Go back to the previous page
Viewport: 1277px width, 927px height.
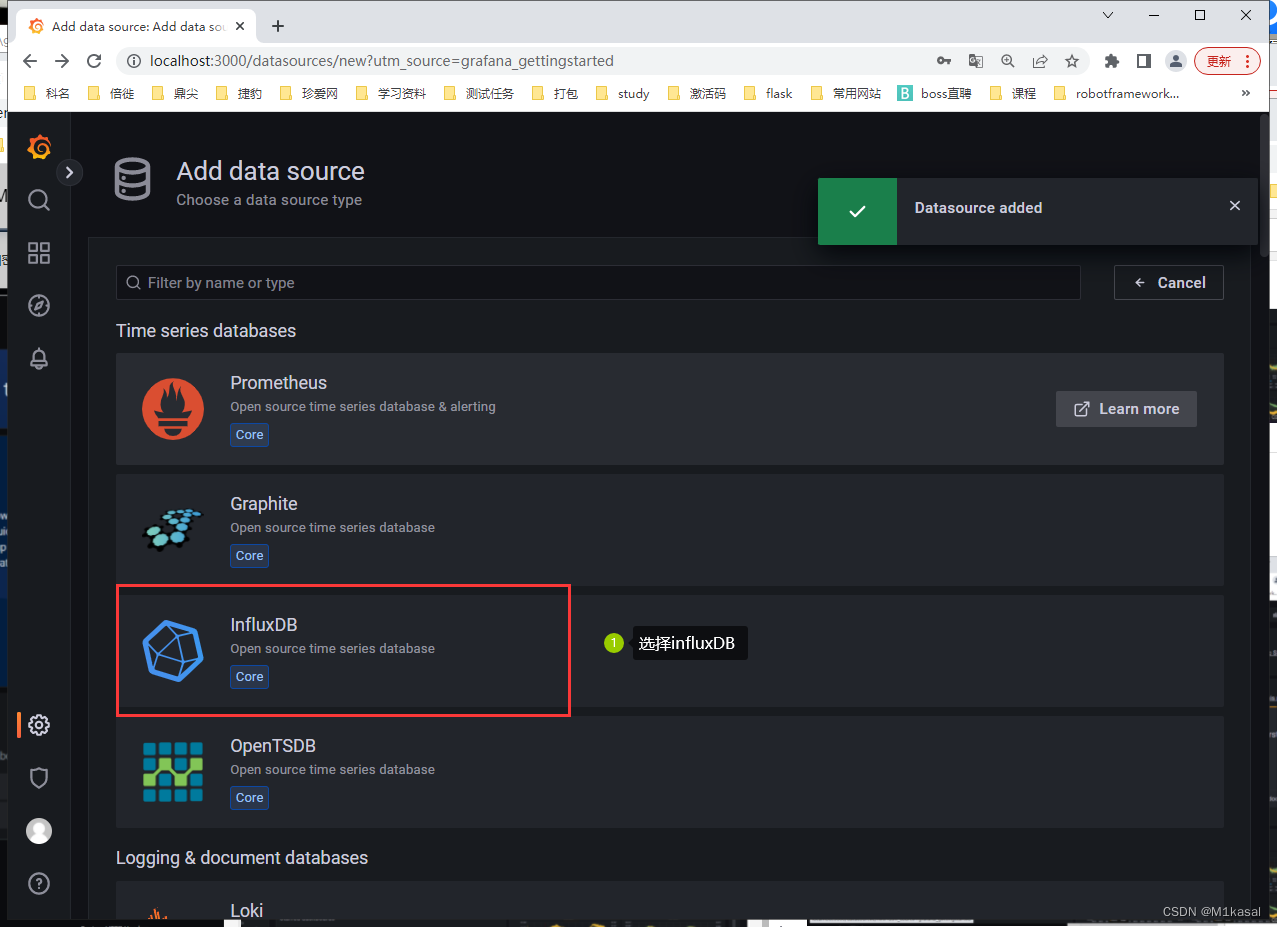coord(30,61)
